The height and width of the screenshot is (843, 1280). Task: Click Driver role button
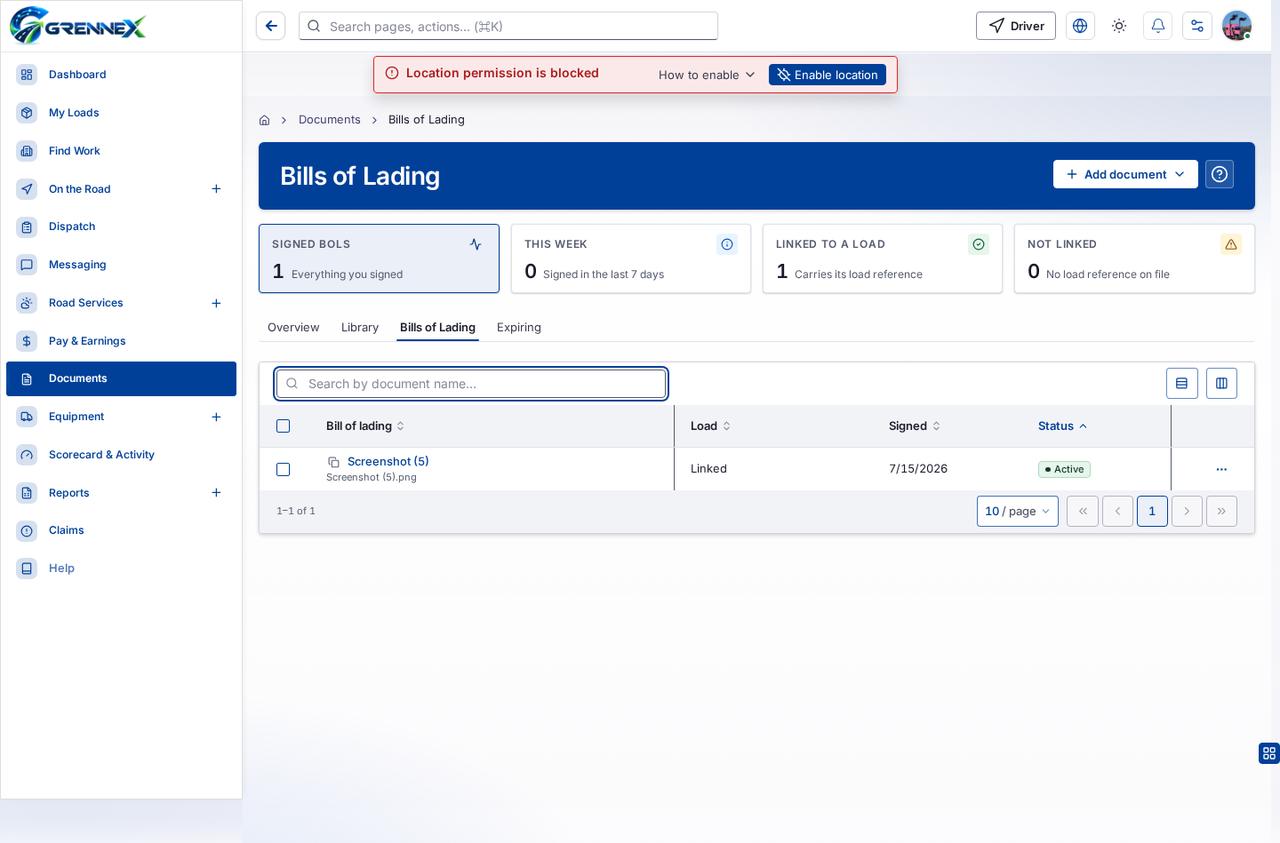[x=1016, y=26]
